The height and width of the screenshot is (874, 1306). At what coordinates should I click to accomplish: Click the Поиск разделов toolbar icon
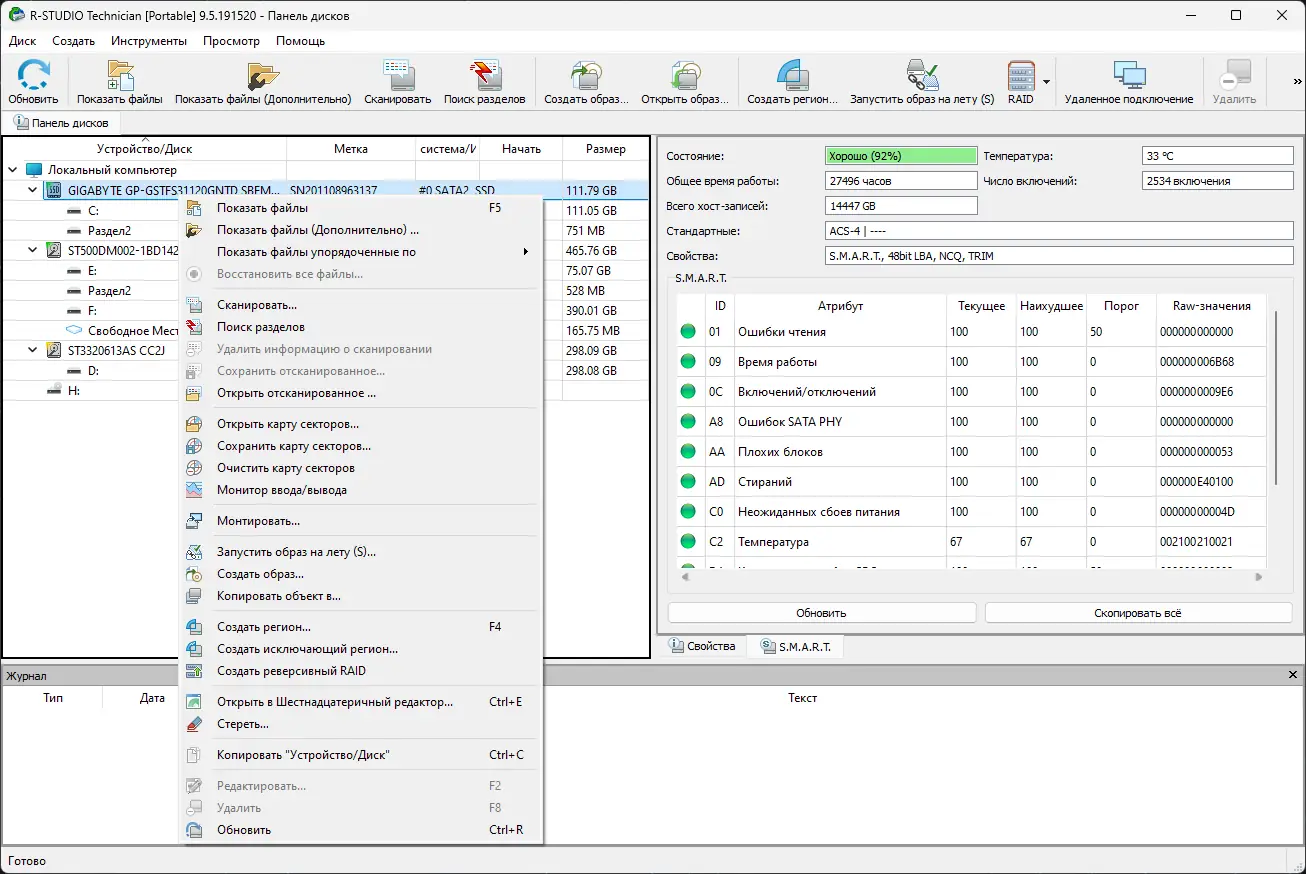[x=485, y=80]
